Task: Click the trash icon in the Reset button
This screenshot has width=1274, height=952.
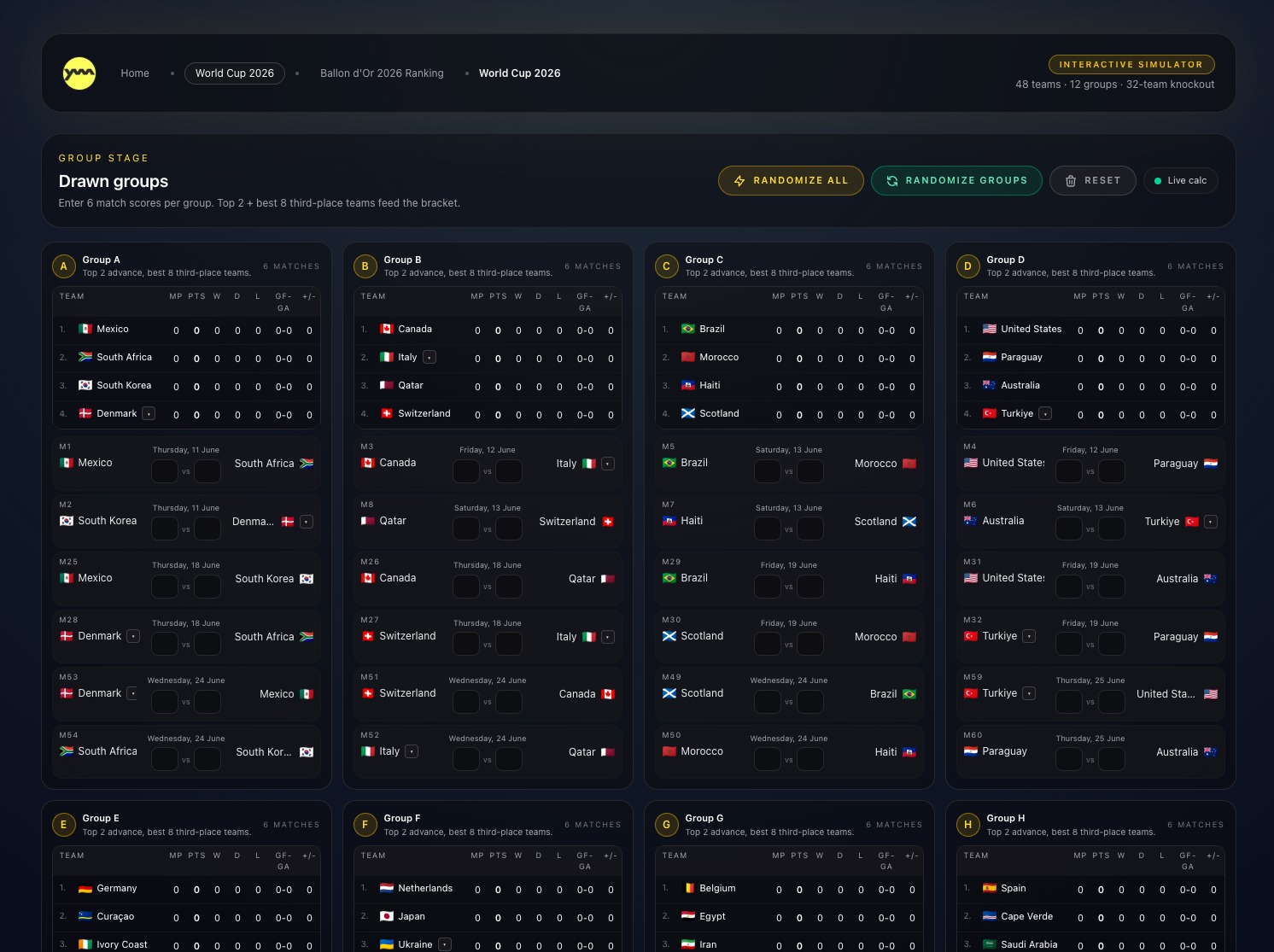Action: [1071, 180]
